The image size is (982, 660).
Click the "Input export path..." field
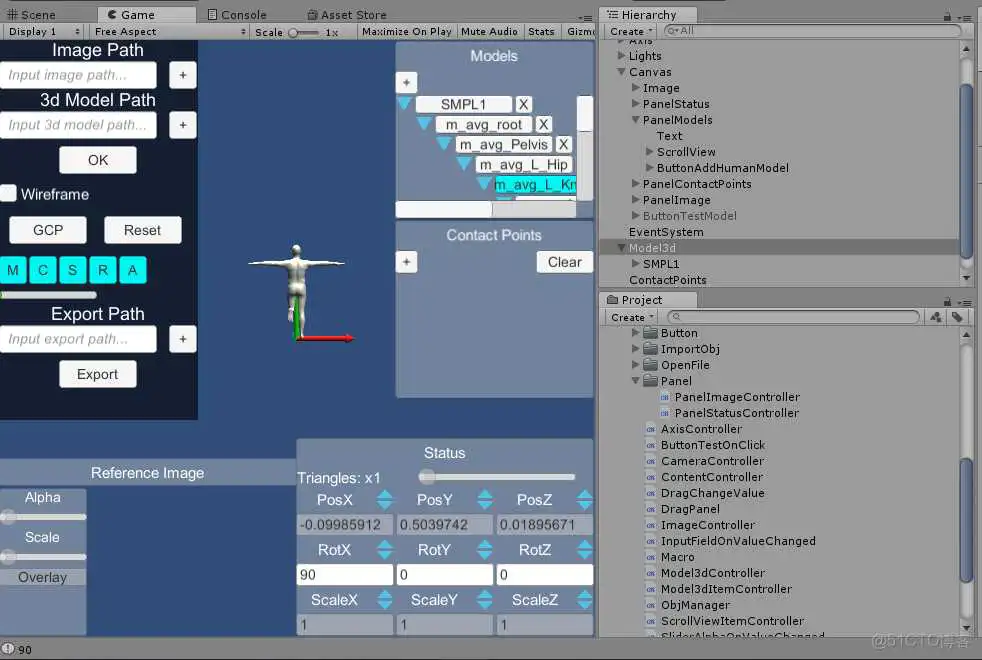(79, 339)
